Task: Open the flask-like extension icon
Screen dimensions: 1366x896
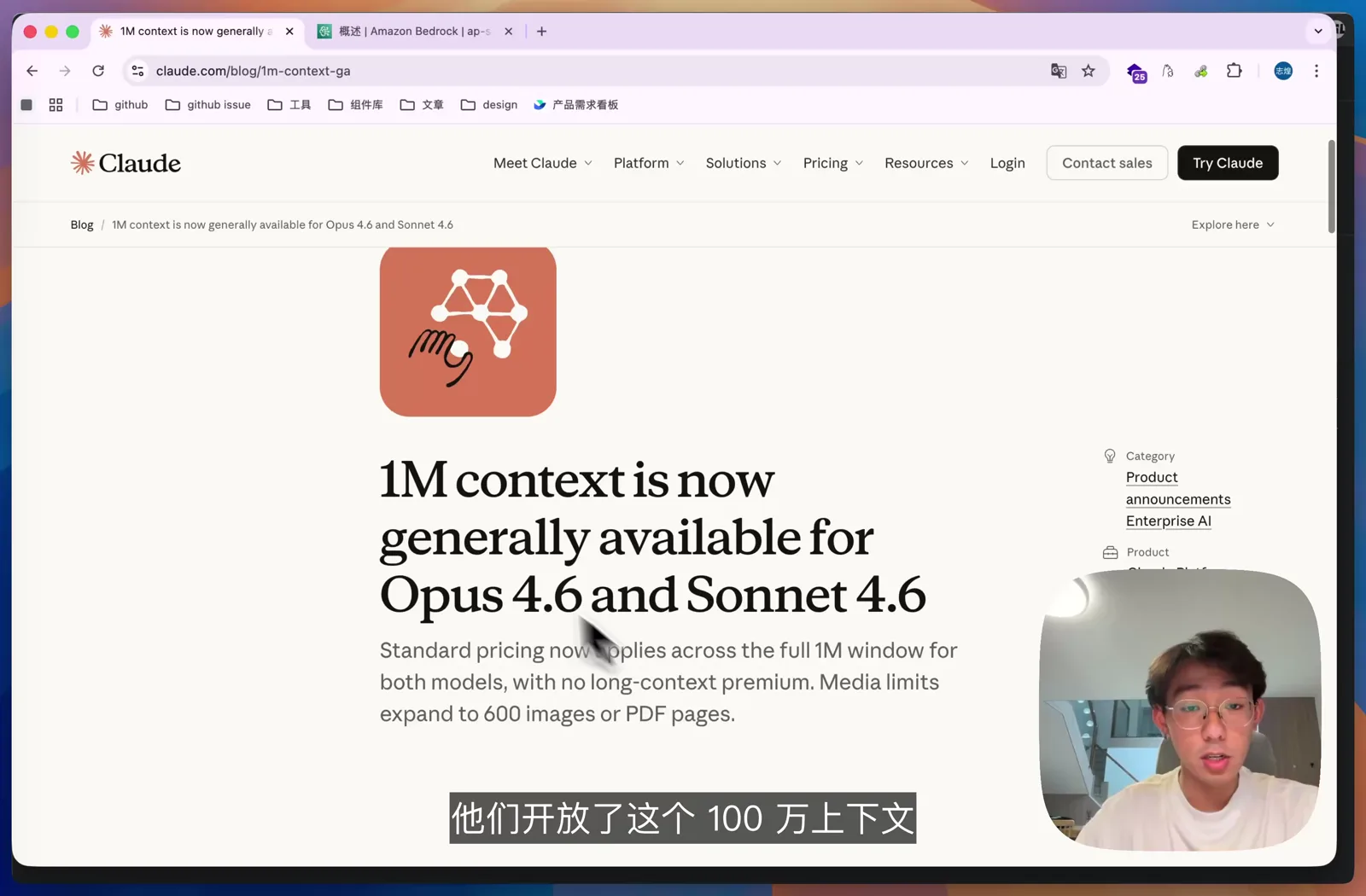Action: tap(1168, 71)
